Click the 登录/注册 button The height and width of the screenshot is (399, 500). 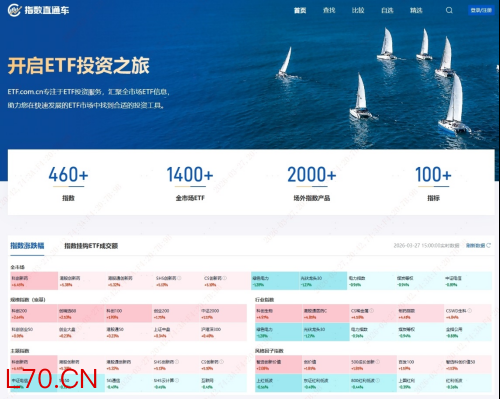click(481, 10)
